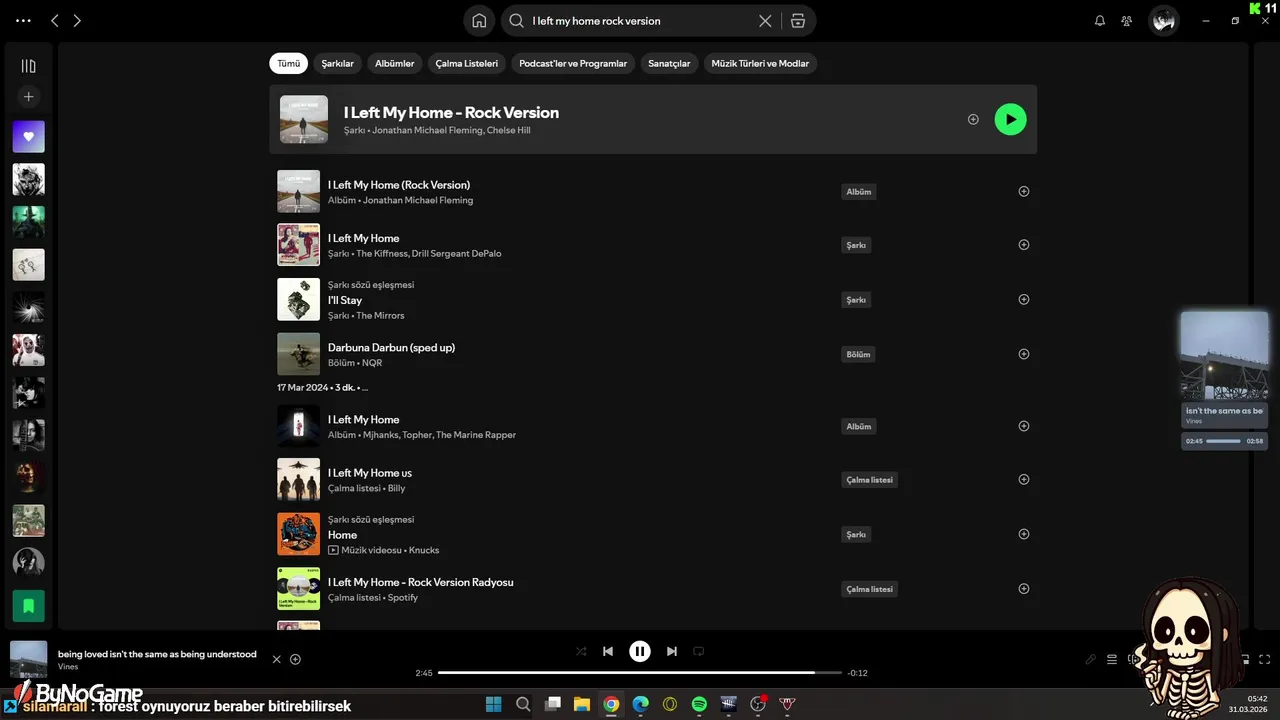
Task: Open Darbuna Darbun (sped up) episode
Action: tap(391, 347)
